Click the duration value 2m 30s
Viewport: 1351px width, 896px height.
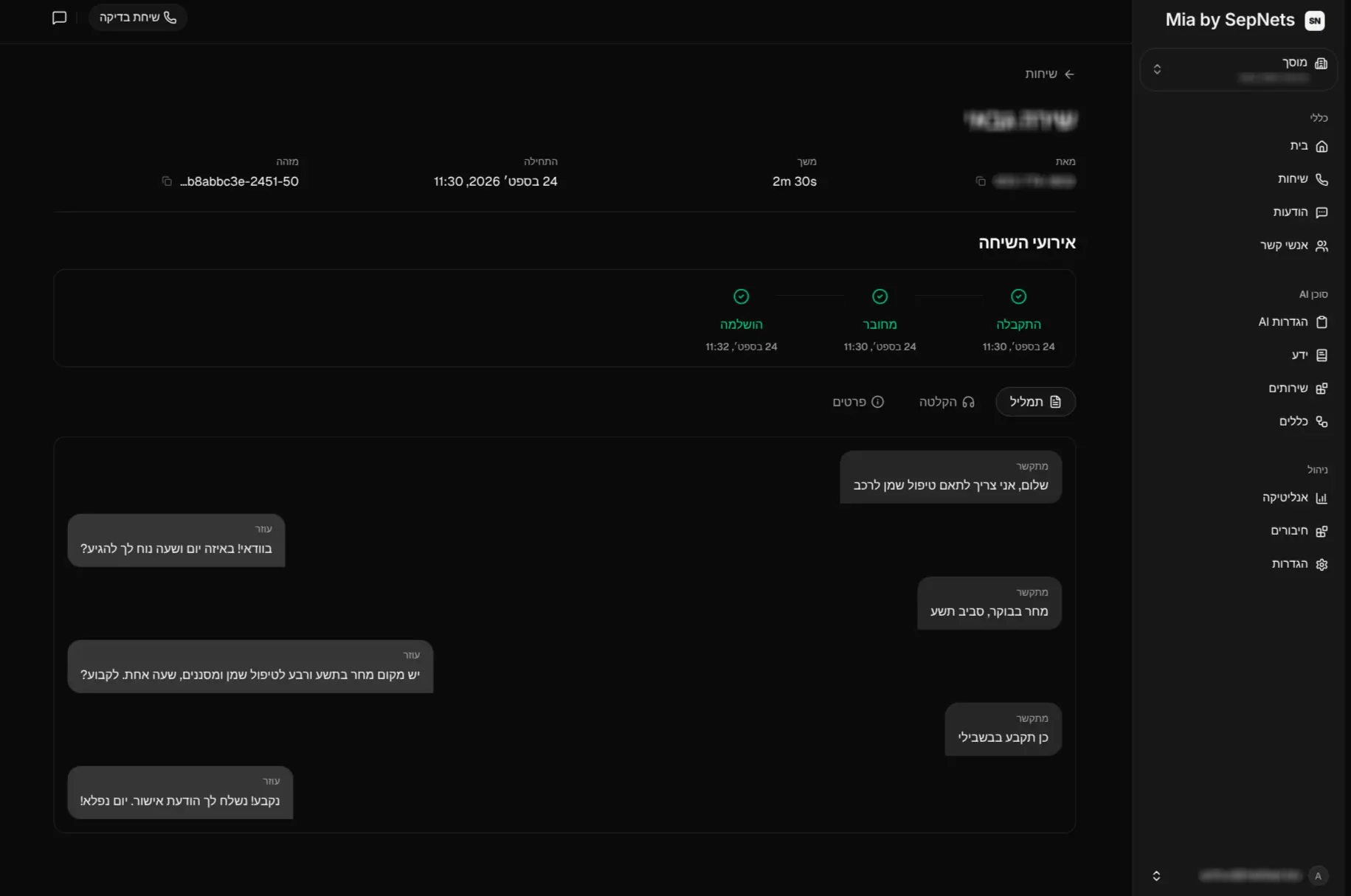pyautogui.click(x=794, y=181)
